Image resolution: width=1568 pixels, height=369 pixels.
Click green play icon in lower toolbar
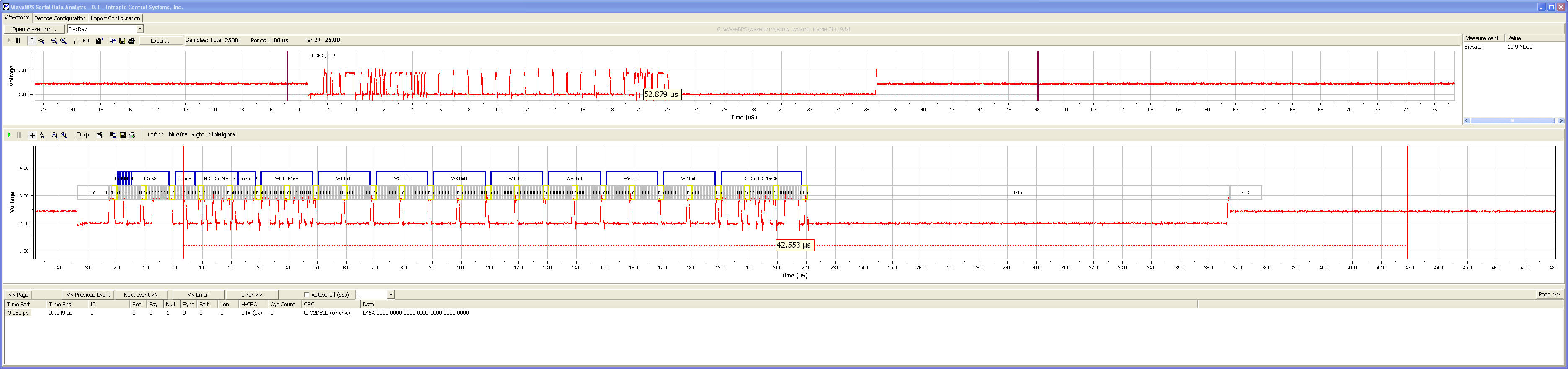pyautogui.click(x=9, y=135)
